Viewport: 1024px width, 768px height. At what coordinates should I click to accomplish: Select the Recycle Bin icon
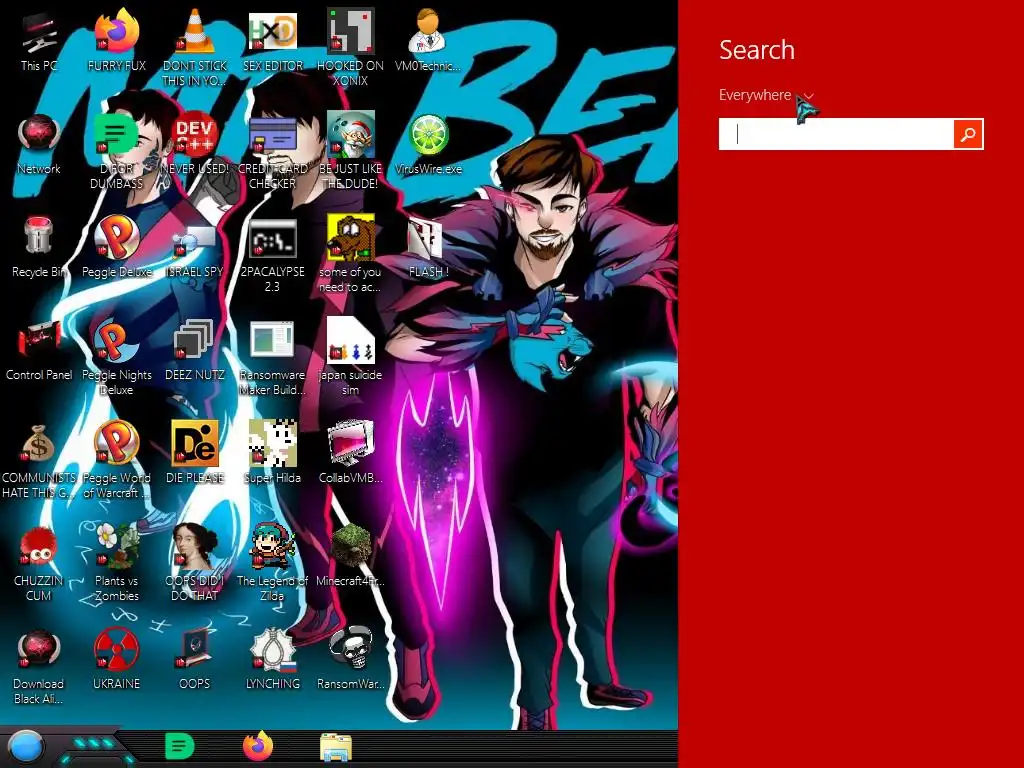(39, 235)
